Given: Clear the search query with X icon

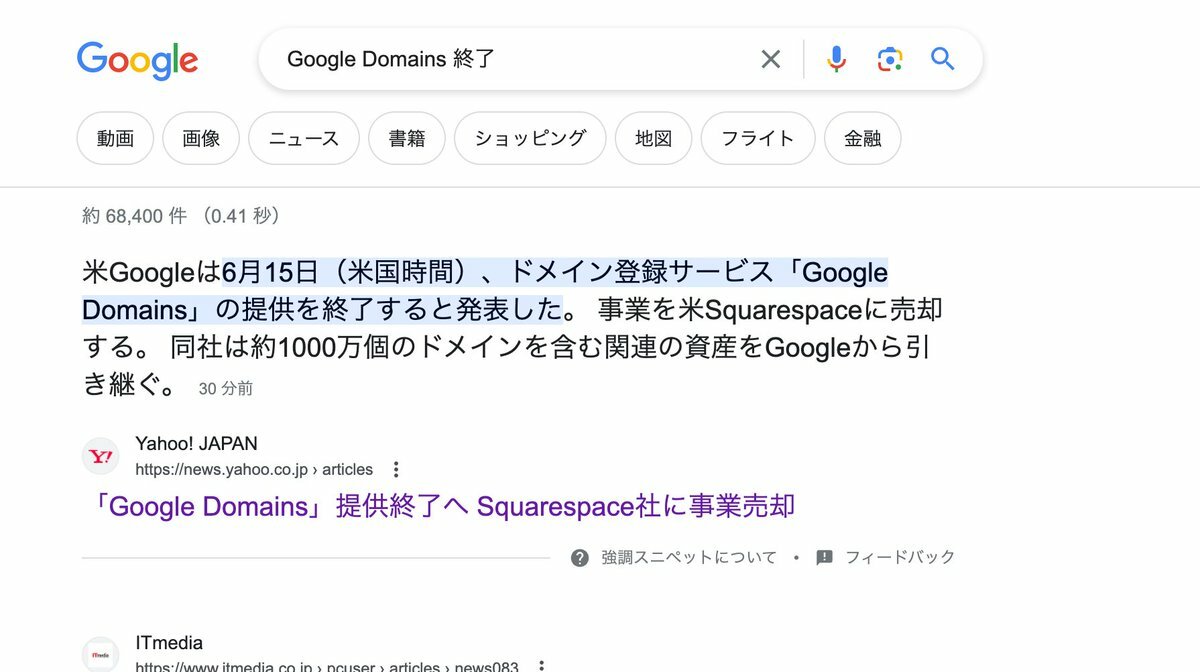Looking at the screenshot, I should coord(770,59).
